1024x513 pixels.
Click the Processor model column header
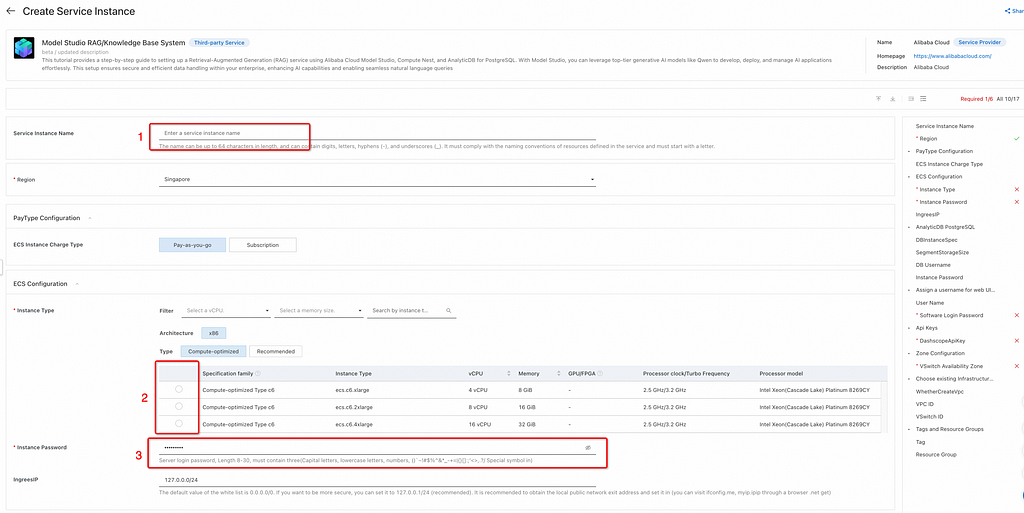pos(781,373)
